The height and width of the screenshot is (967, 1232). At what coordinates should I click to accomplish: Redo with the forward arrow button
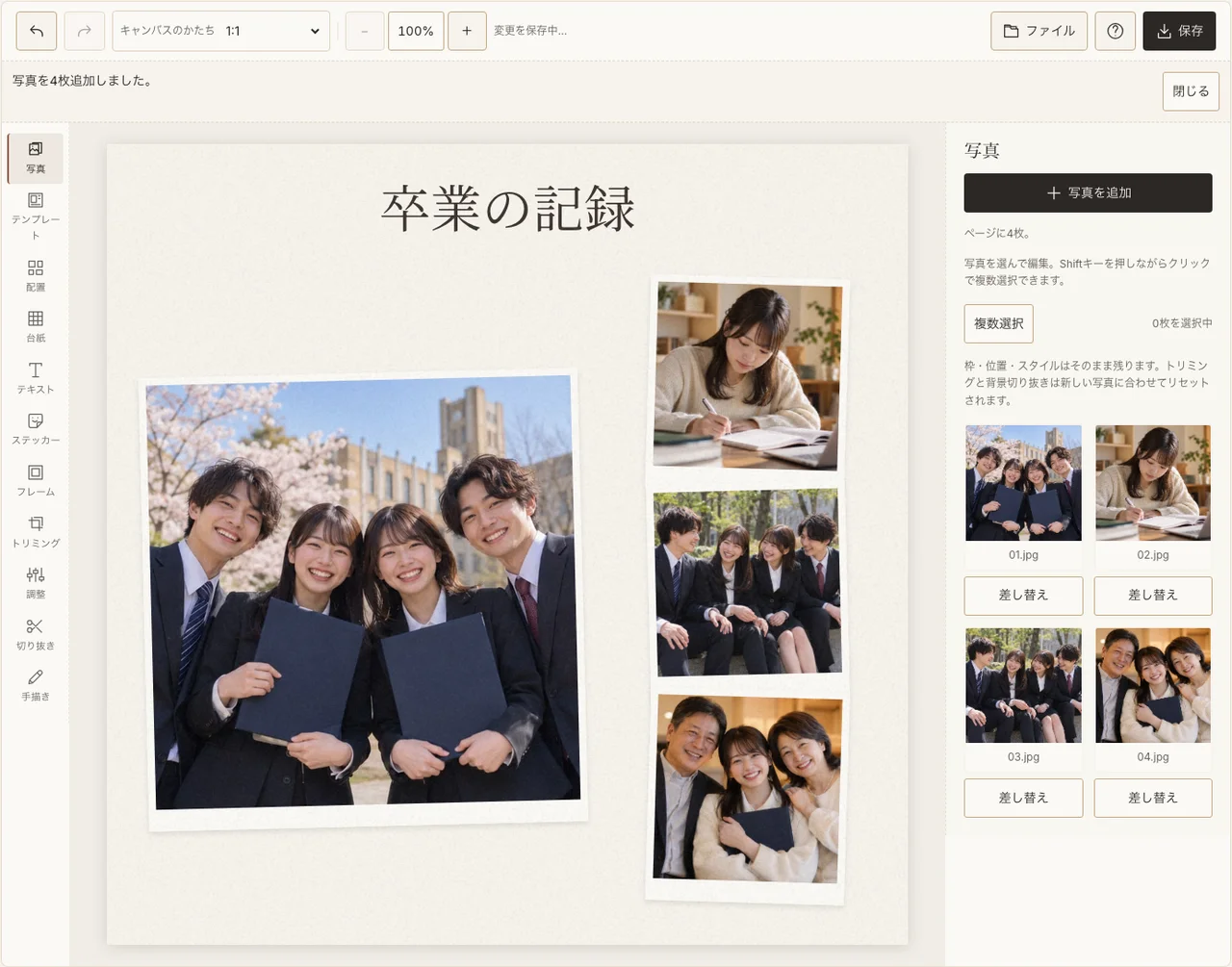click(85, 31)
